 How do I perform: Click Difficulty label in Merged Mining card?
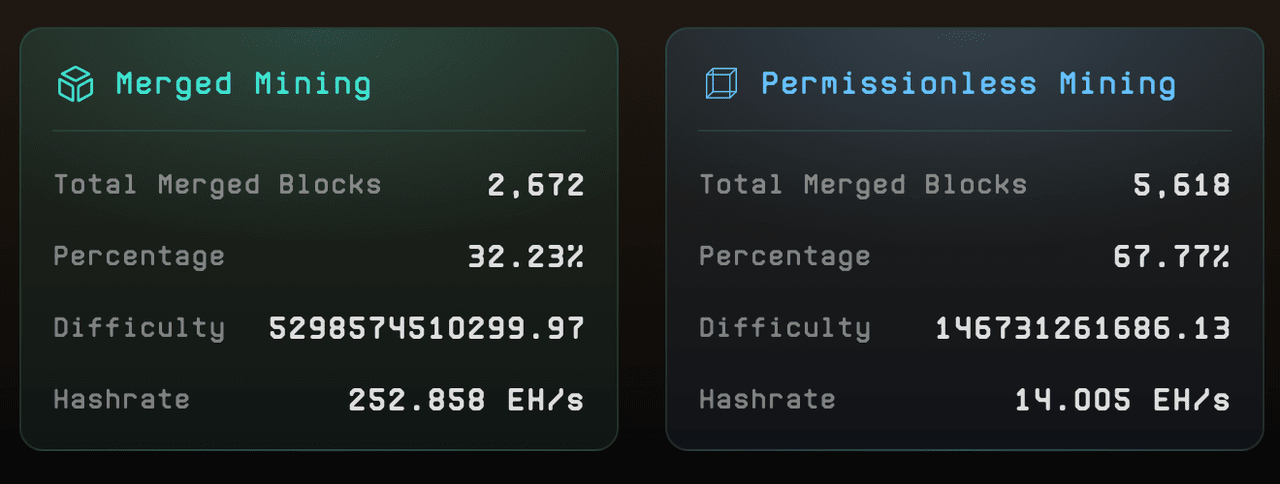click(x=139, y=328)
